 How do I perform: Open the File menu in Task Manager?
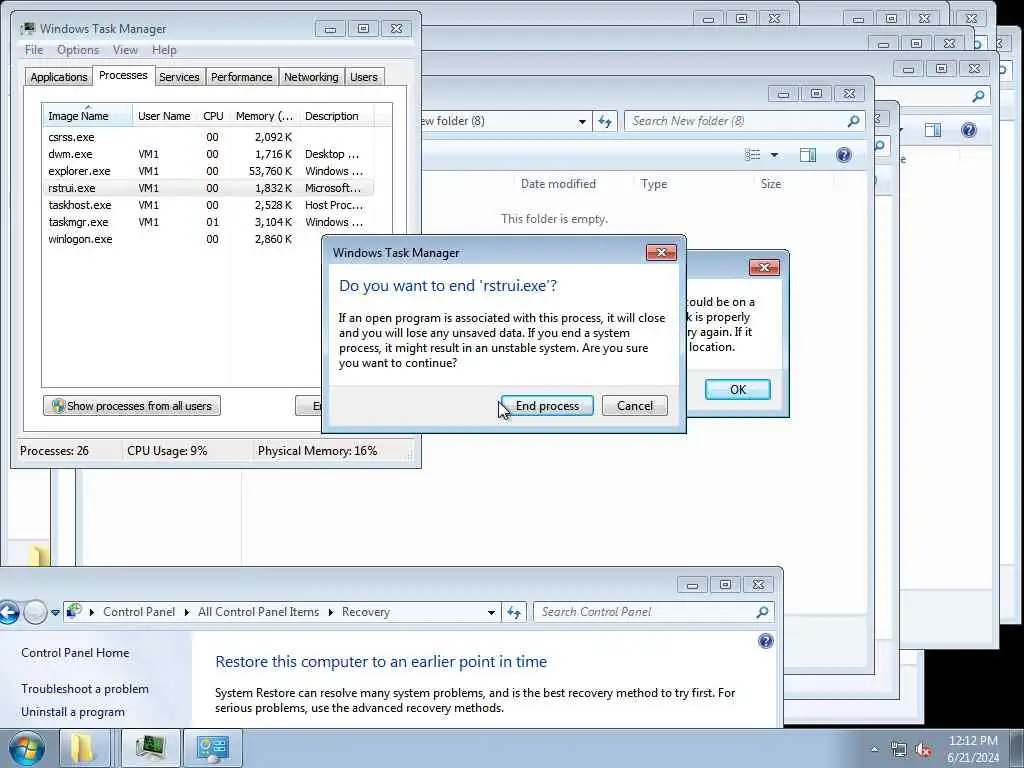click(34, 50)
